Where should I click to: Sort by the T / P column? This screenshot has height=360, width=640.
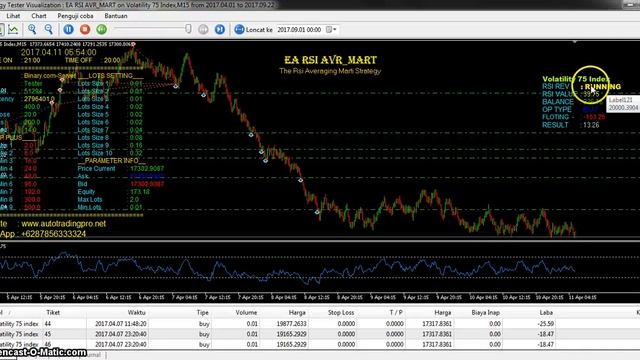pos(396,312)
